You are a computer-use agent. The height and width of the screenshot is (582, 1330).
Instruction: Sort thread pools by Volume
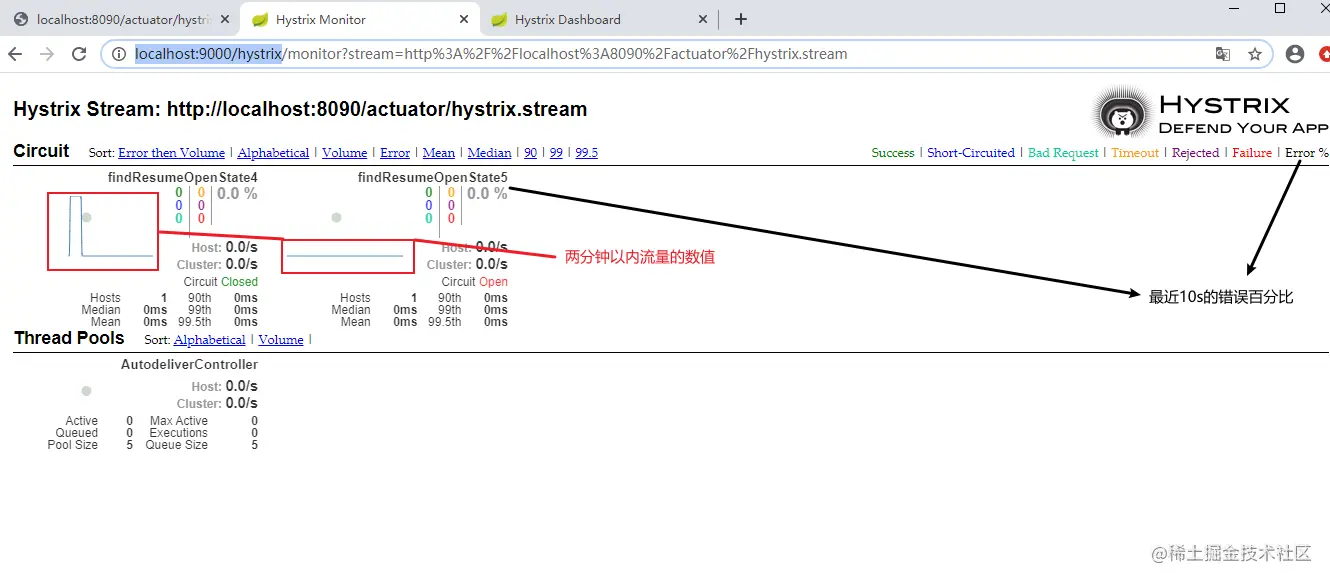coord(281,340)
